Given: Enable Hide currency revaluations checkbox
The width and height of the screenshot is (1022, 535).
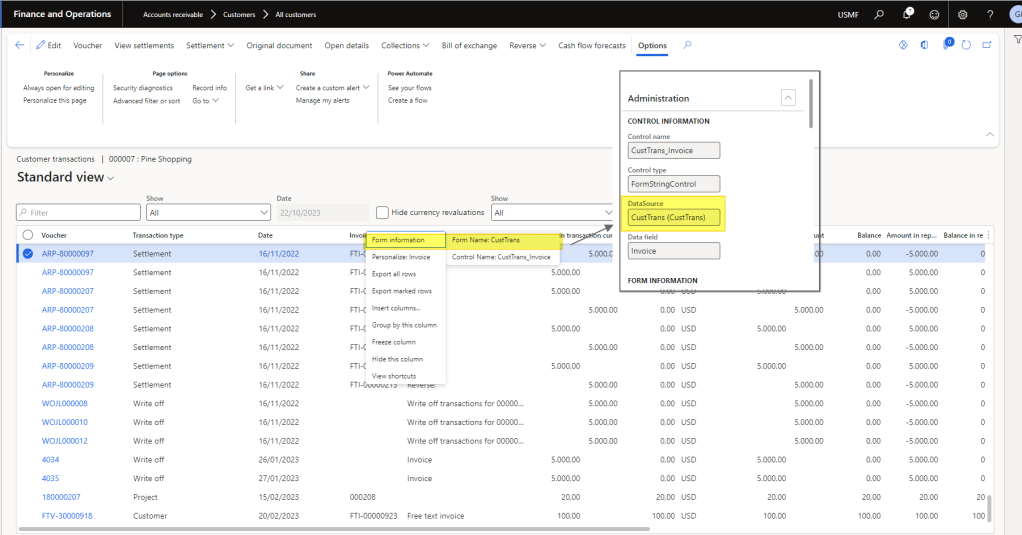Looking at the screenshot, I should (382, 212).
